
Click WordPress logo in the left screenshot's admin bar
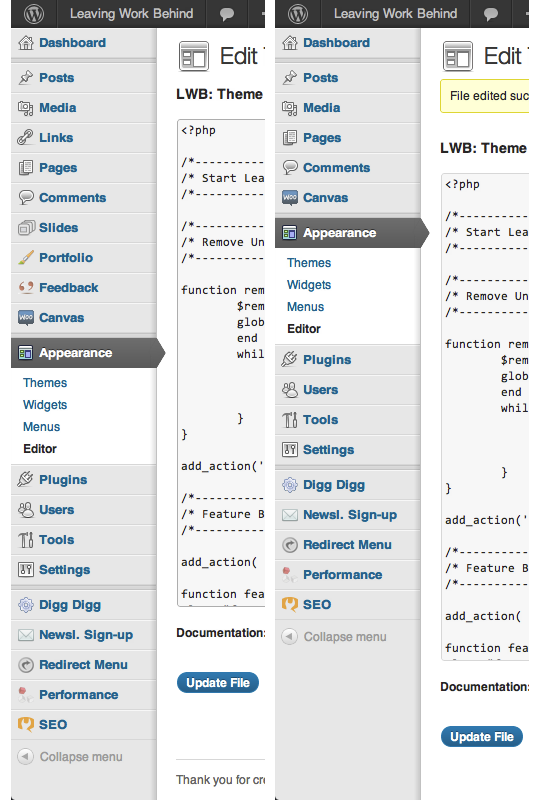click(x=34, y=14)
